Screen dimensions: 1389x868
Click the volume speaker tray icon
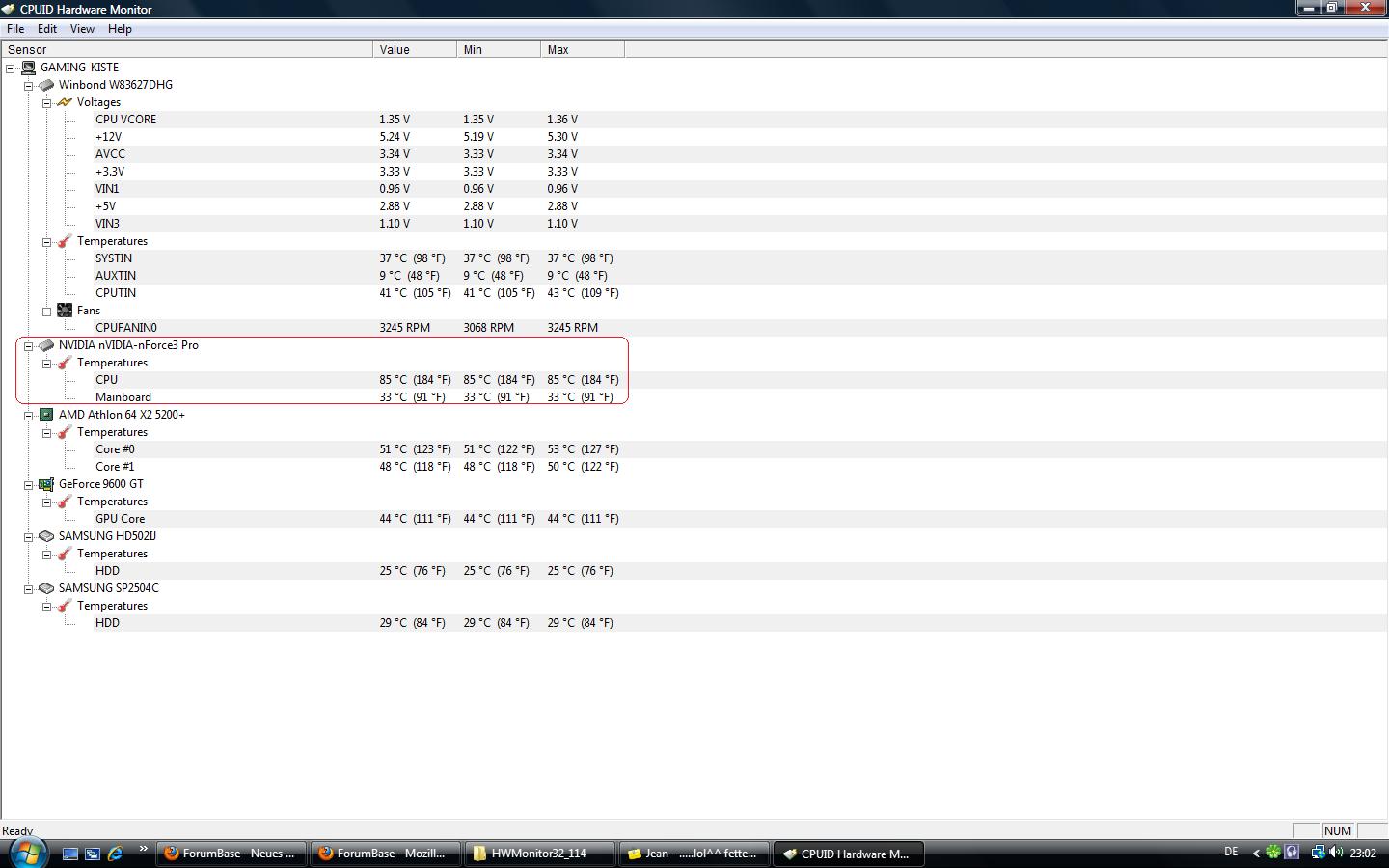pyautogui.click(x=1336, y=853)
